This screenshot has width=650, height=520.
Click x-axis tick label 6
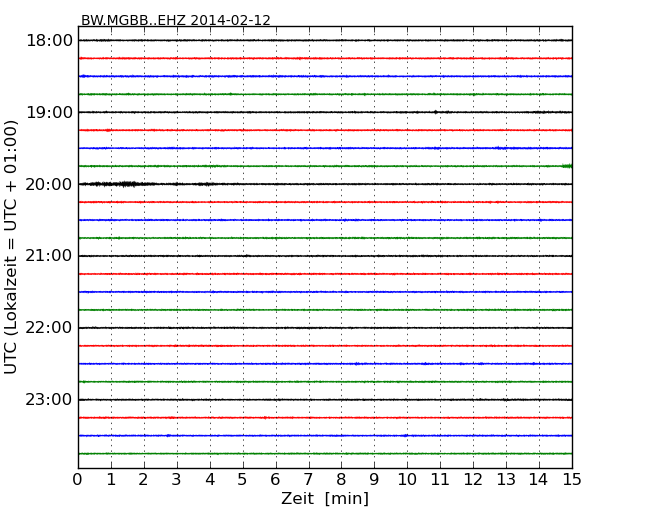click(276, 480)
